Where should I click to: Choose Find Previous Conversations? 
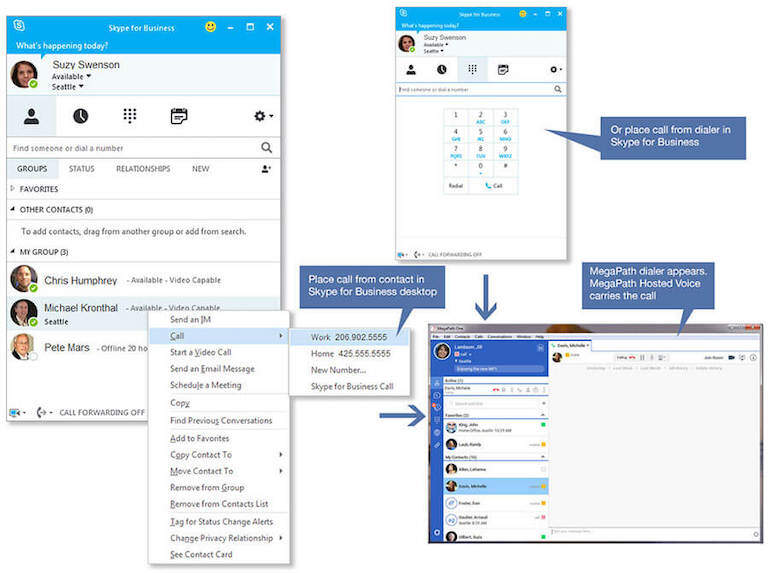(221, 420)
